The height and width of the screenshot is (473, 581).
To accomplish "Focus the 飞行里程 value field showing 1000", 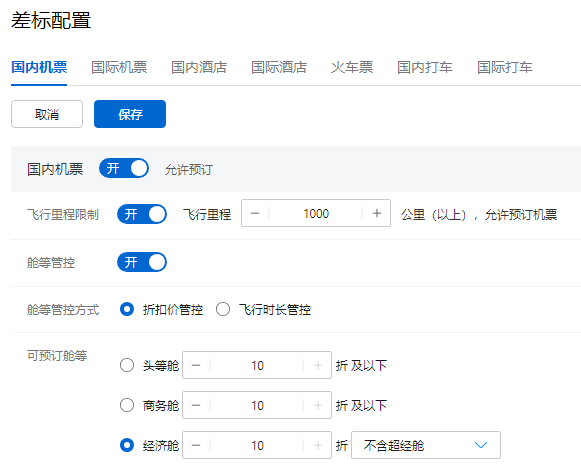I will coord(316,213).
